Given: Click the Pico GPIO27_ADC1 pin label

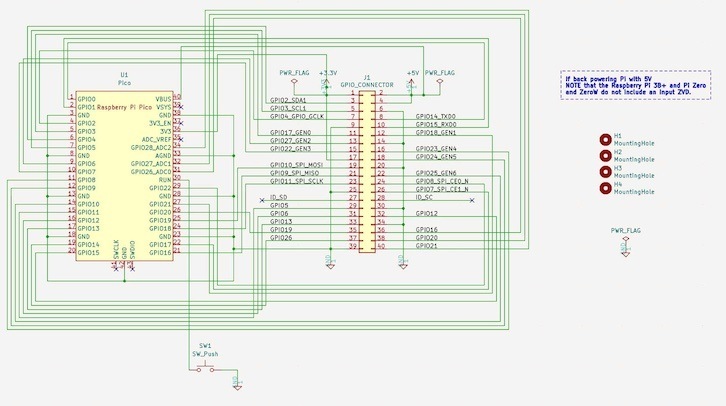Looking at the screenshot, I should pyautogui.click(x=151, y=164).
